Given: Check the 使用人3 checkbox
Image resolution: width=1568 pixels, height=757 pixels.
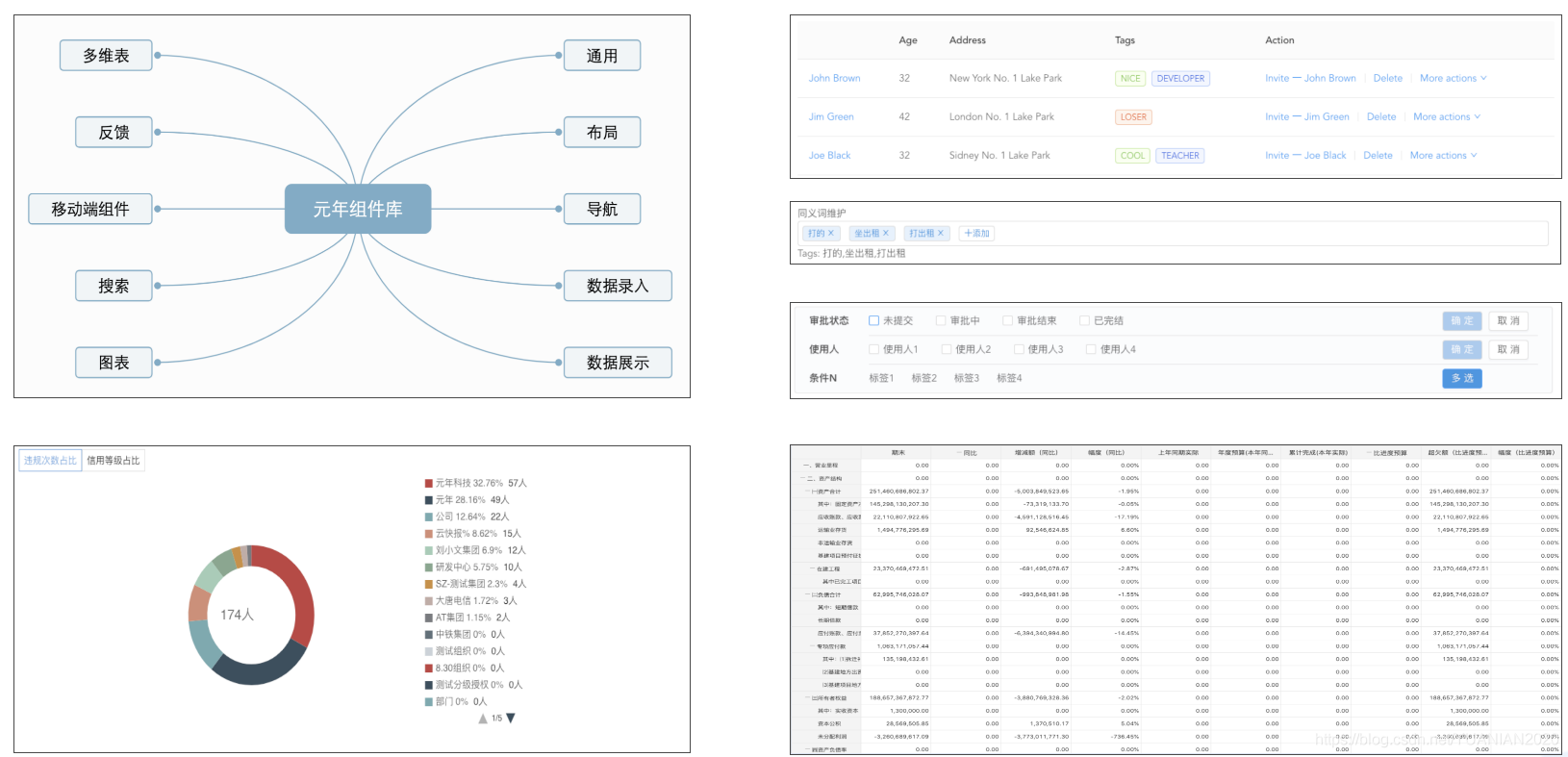Looking at the screenshot, I should [1019, 350].
